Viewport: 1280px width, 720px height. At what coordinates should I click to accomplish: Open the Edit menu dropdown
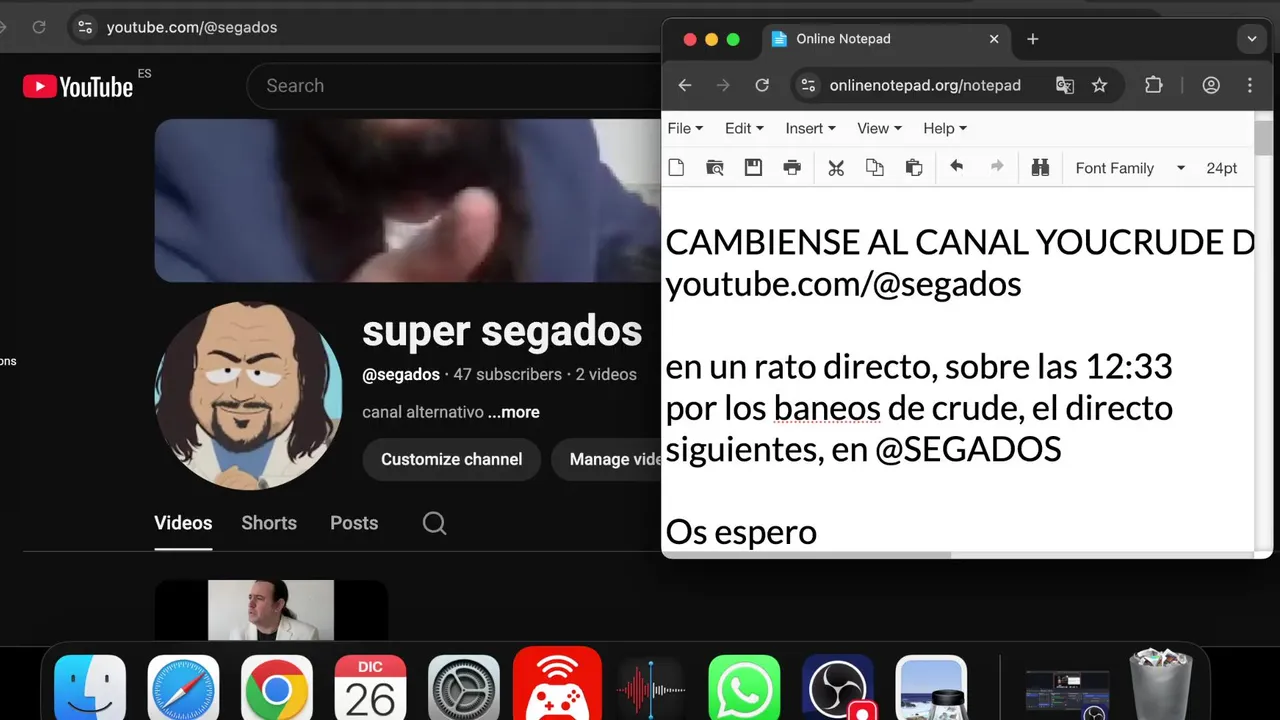[744, 128]
